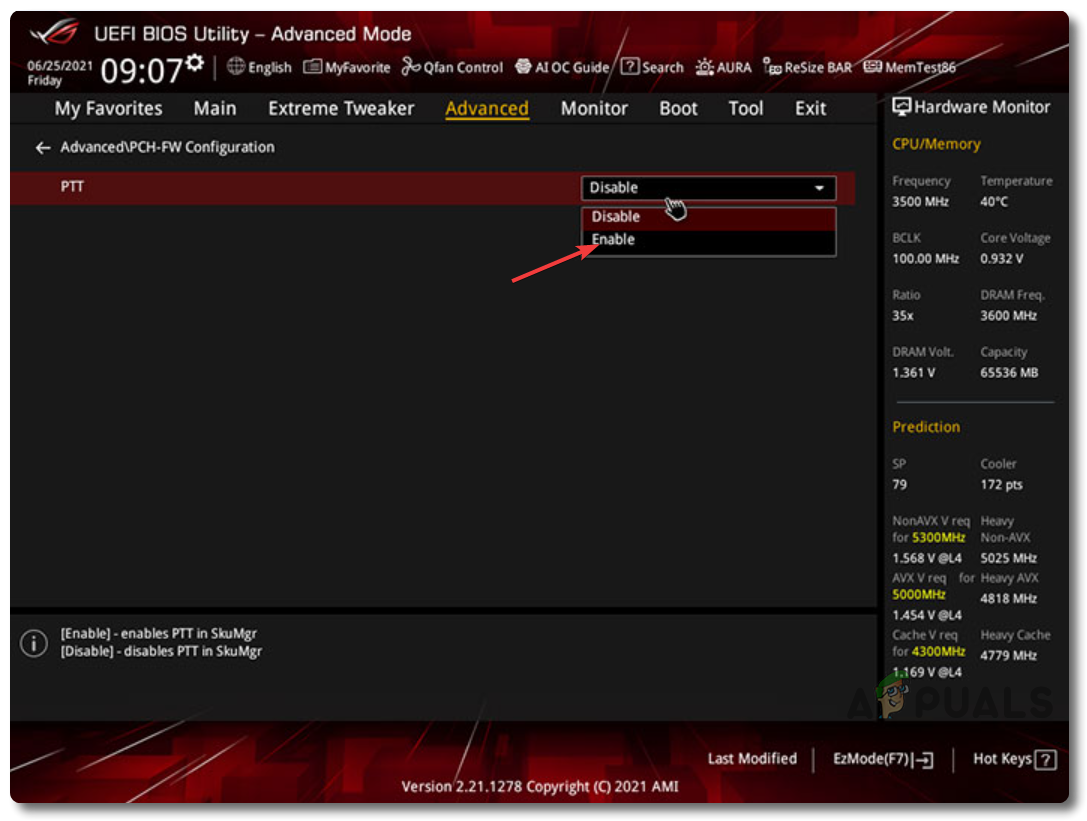Open MyFavorite from the top toolbar

[347, 67]
